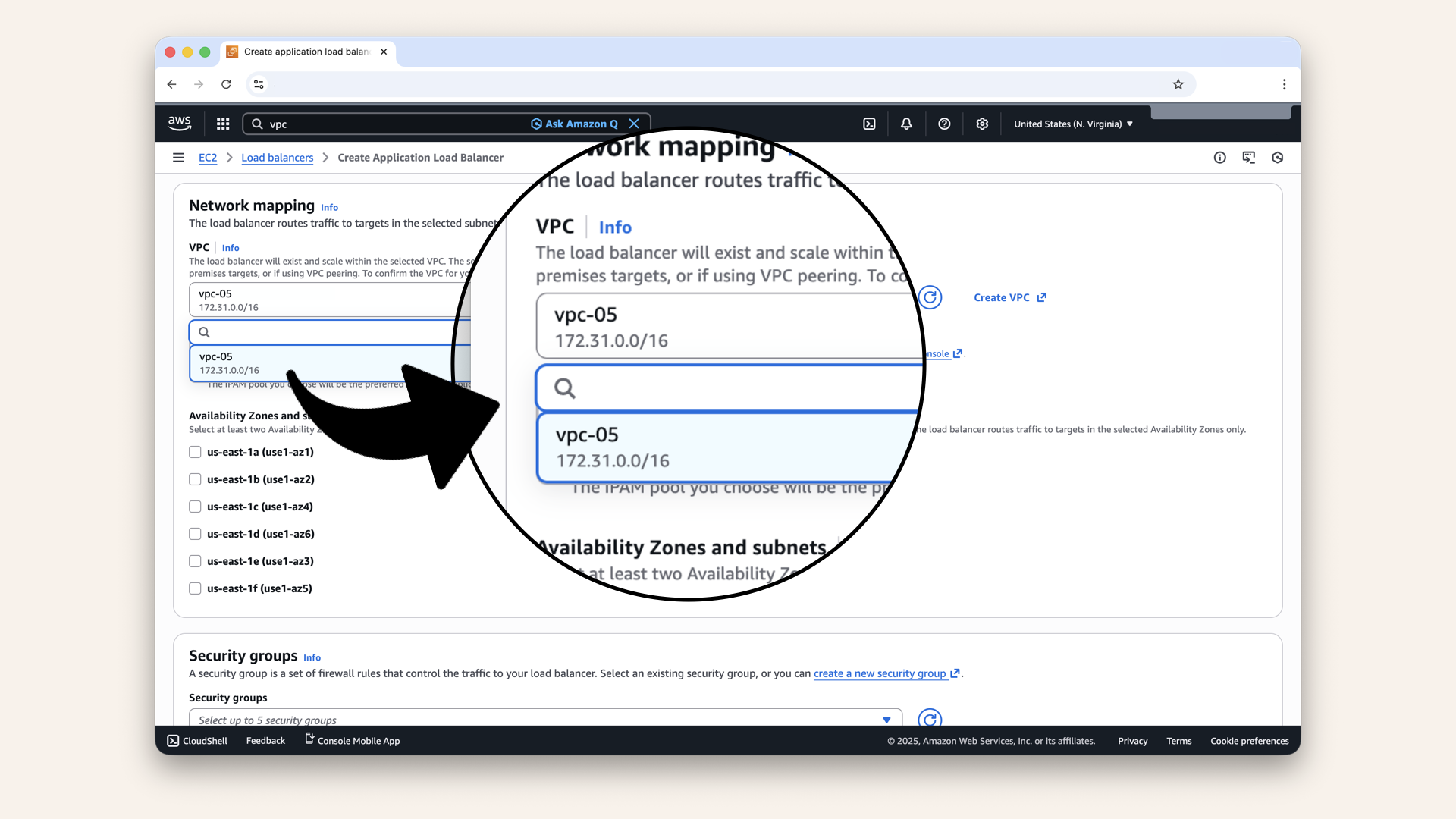Open the AWS services grid menu

(x=223, y=124)
